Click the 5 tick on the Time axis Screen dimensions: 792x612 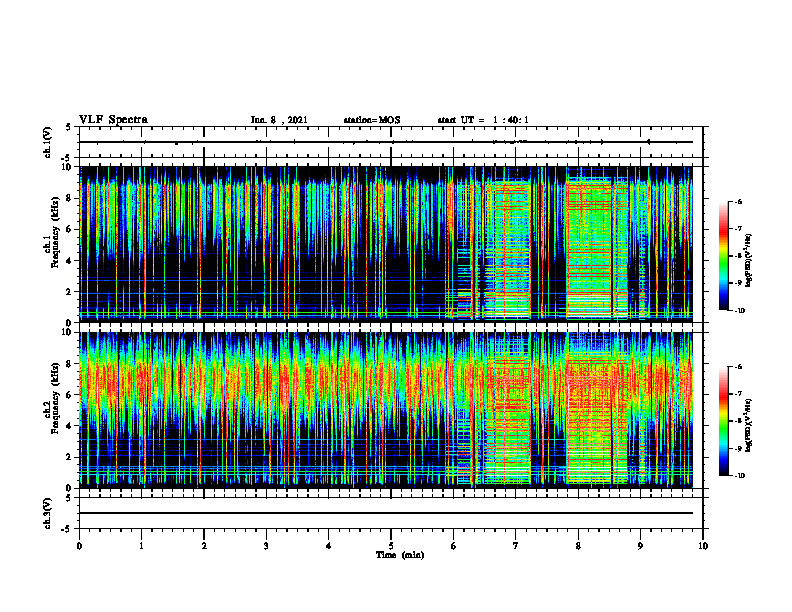click(x=391, y=546)
